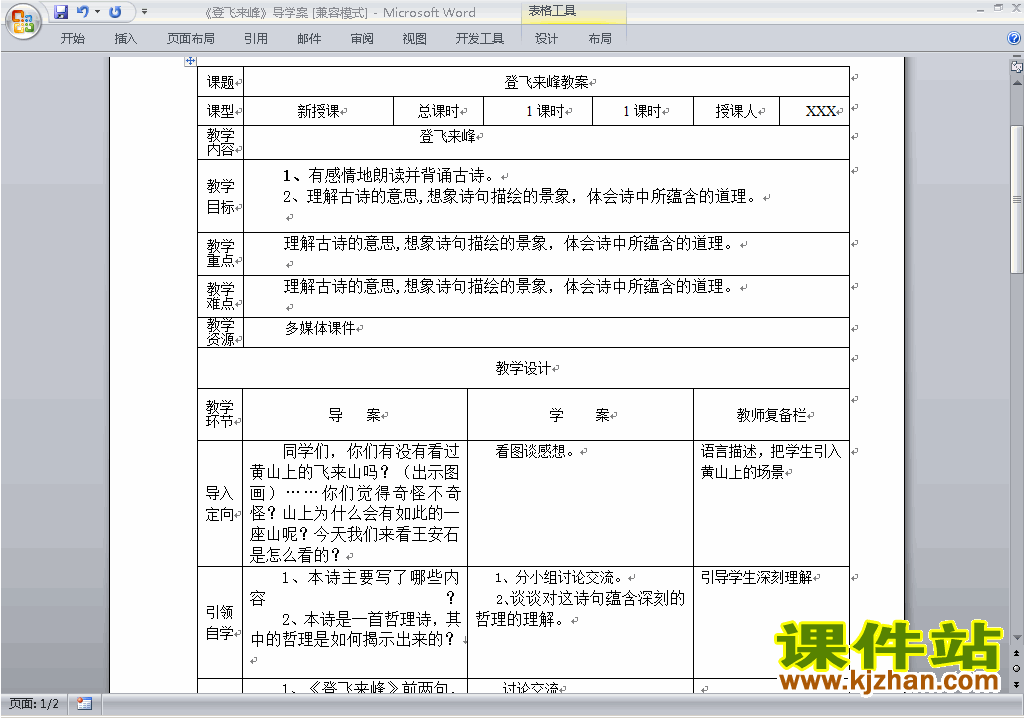
Task: Click the 多媒体课件 text
Action: (x=320, y=328)
